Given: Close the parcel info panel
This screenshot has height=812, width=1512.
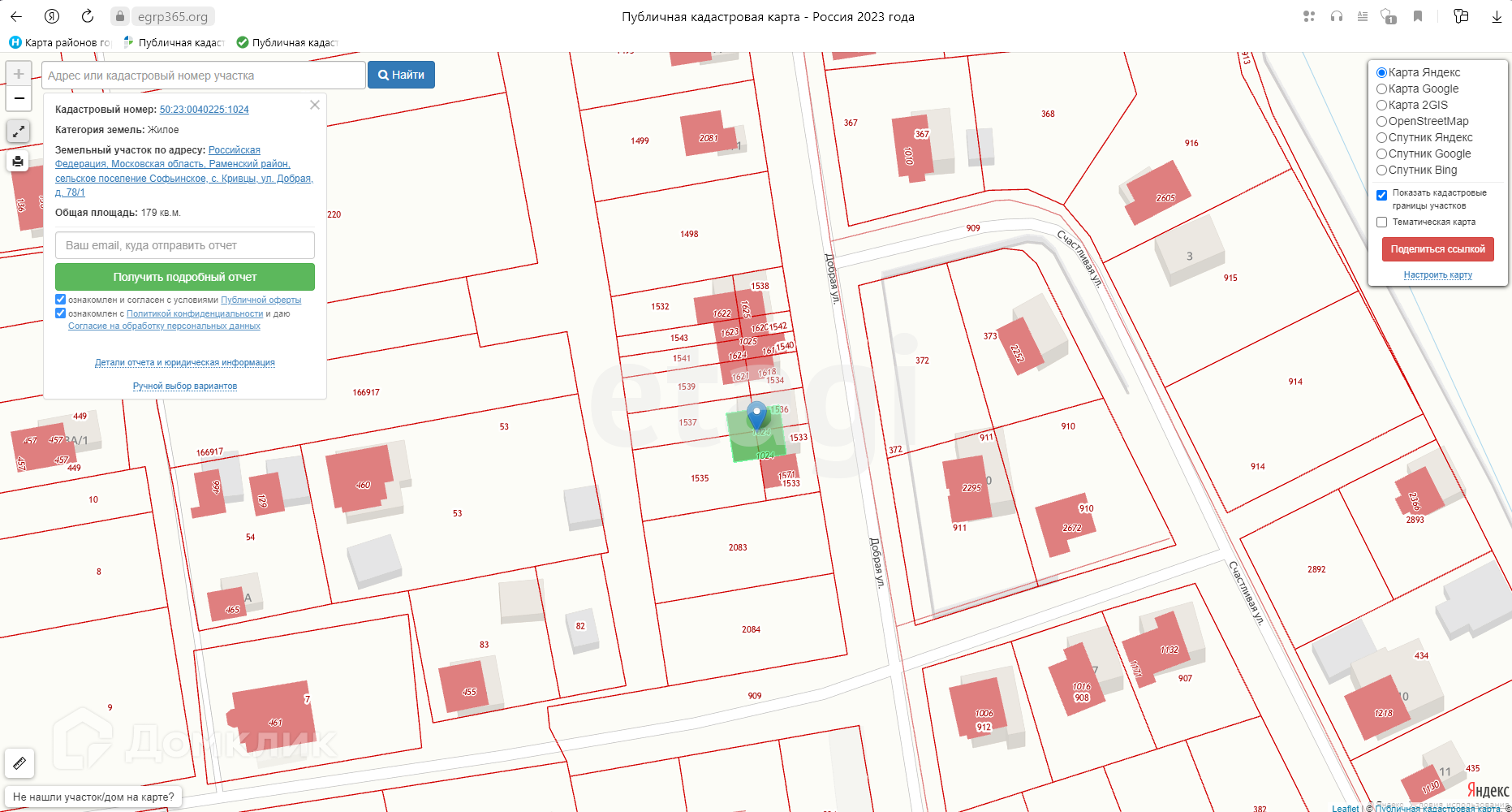Looking at the screenshot, I should pyautogui.click(x=315, y=105).
